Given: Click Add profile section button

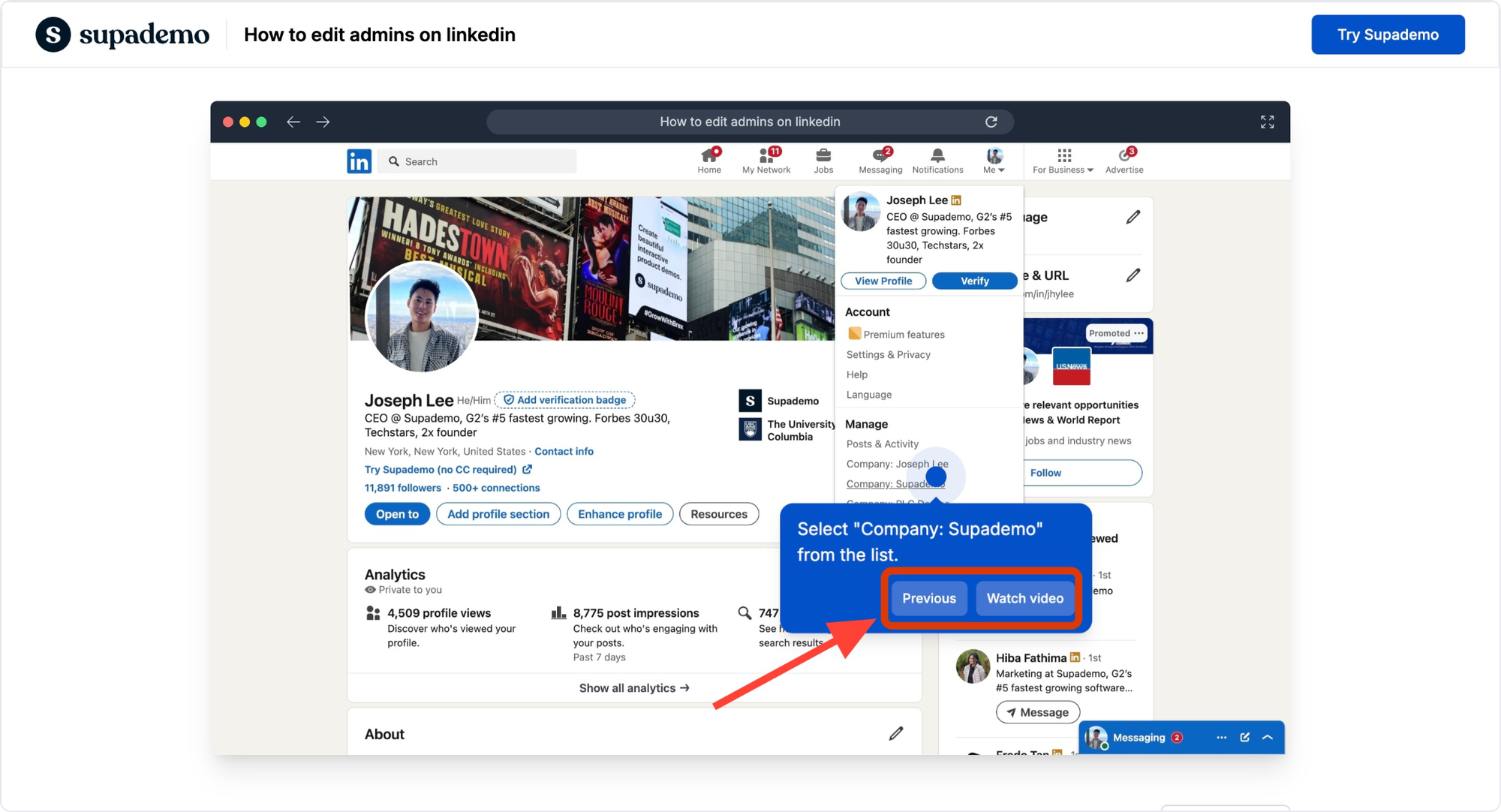Looking at the screenshot, I should click(x=498, y=514).
